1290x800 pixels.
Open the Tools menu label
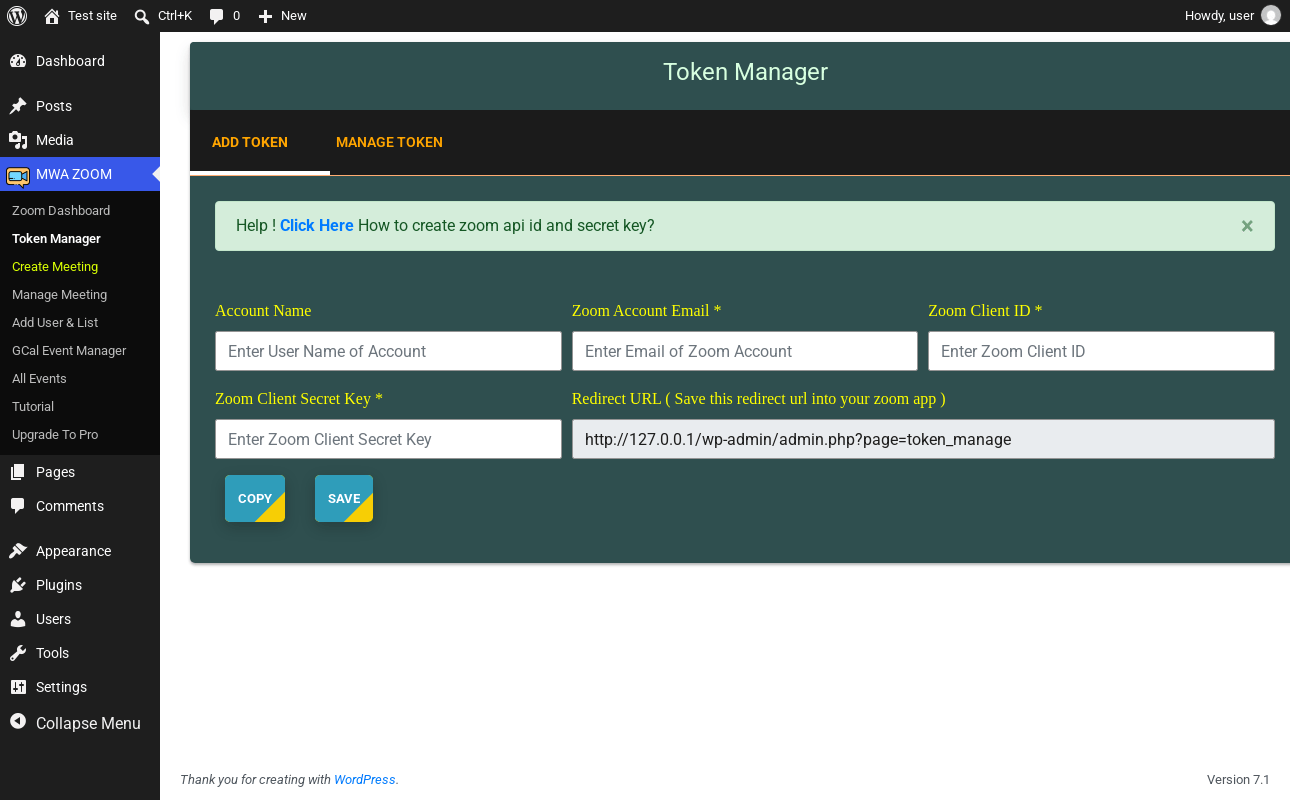(x=52, y=653)
